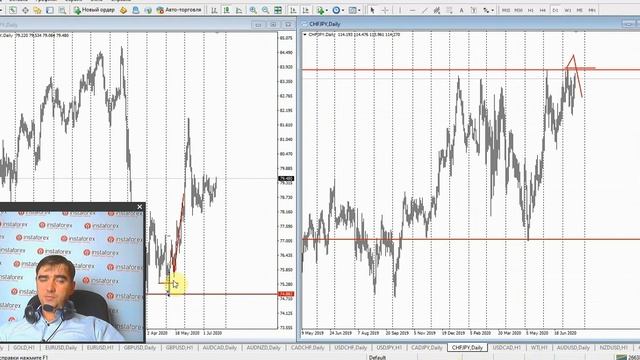Click the upper red horizontal line on CHFJPY chart

click(x=471, y=70)
